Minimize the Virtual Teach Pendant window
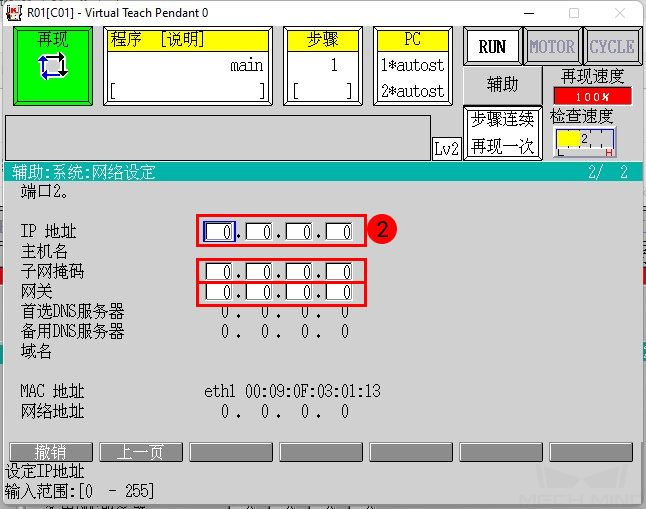 tap(529, 13)
